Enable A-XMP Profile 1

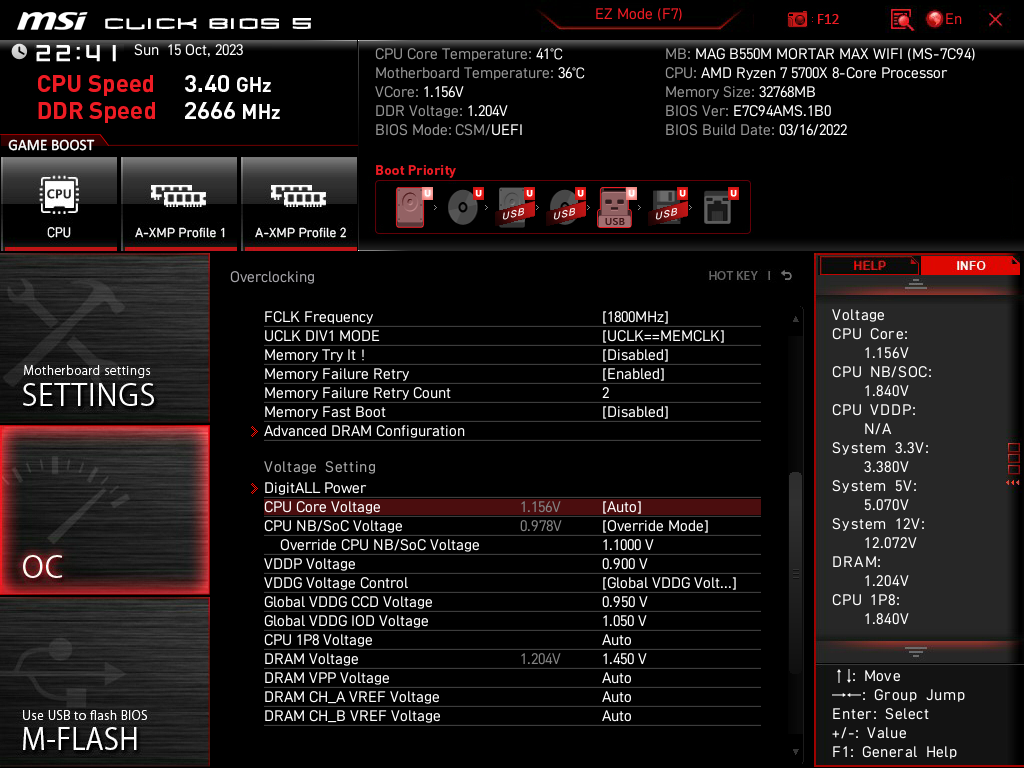(x=180, y=203)
